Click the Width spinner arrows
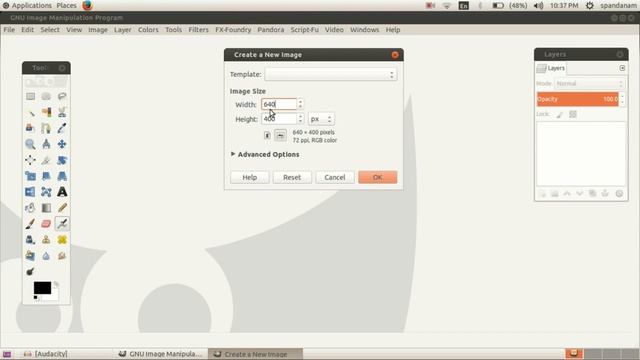 (x=300, y=104)
